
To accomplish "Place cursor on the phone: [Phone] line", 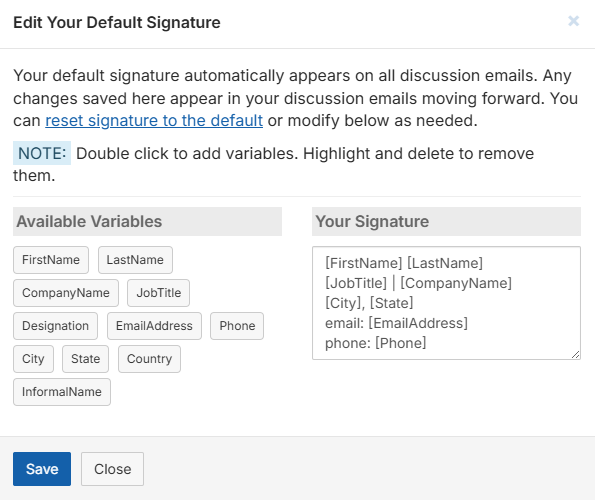I will pos(376,343).
